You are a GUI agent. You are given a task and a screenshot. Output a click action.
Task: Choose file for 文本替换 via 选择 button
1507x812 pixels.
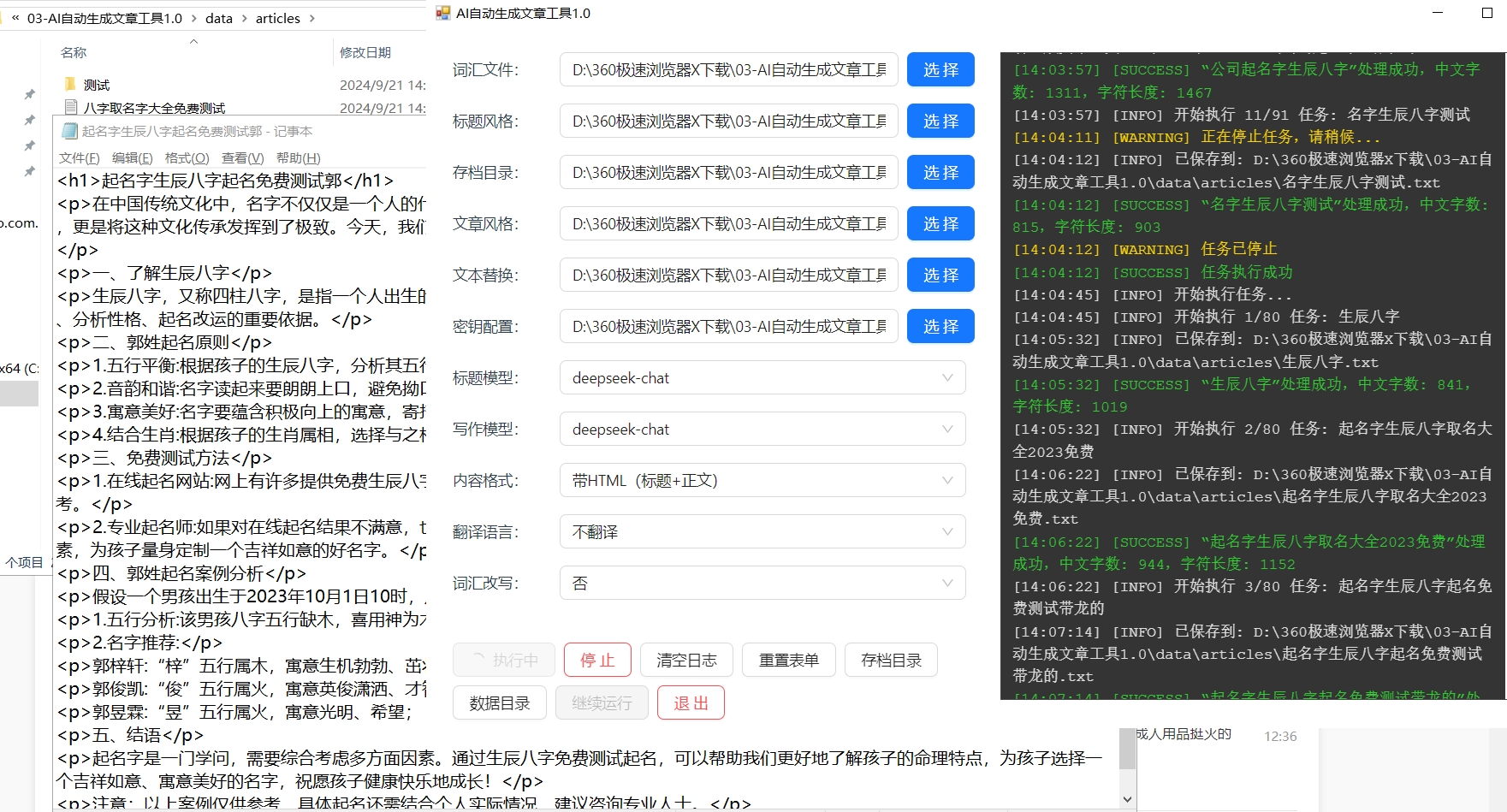(x=940, y=275)
